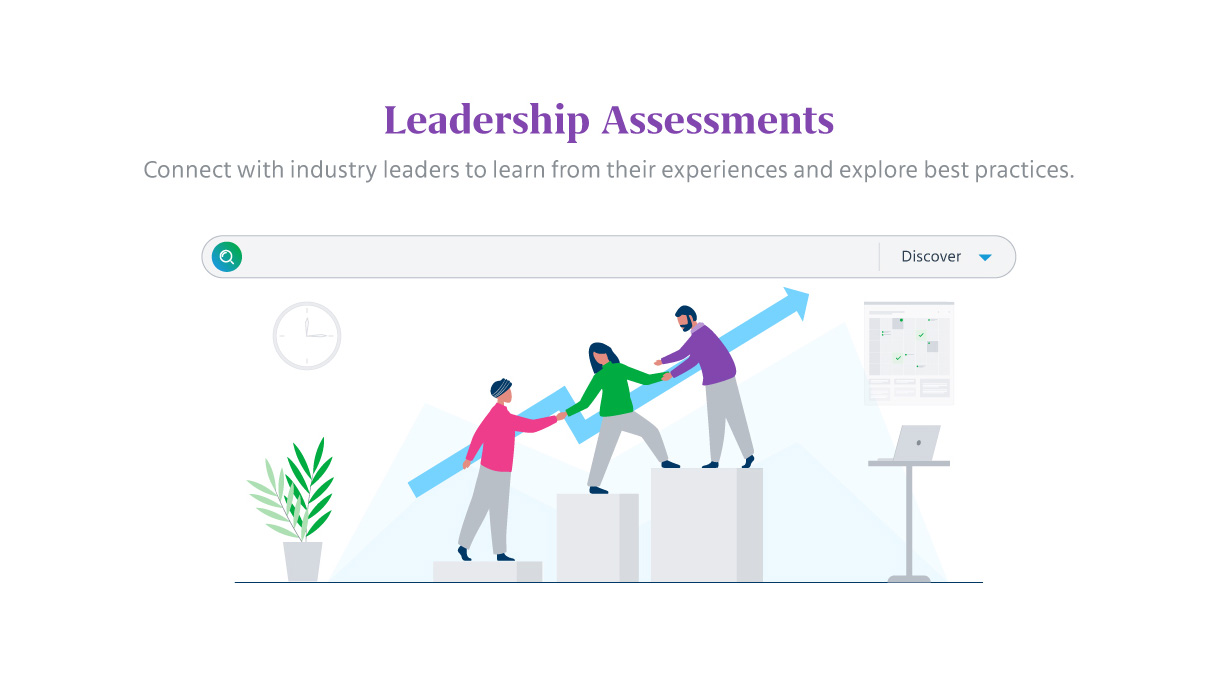Click the green search magnifier icon
Image resolution: width=1217 pixels, height=685 pixels.
click(x=227, y=257)
